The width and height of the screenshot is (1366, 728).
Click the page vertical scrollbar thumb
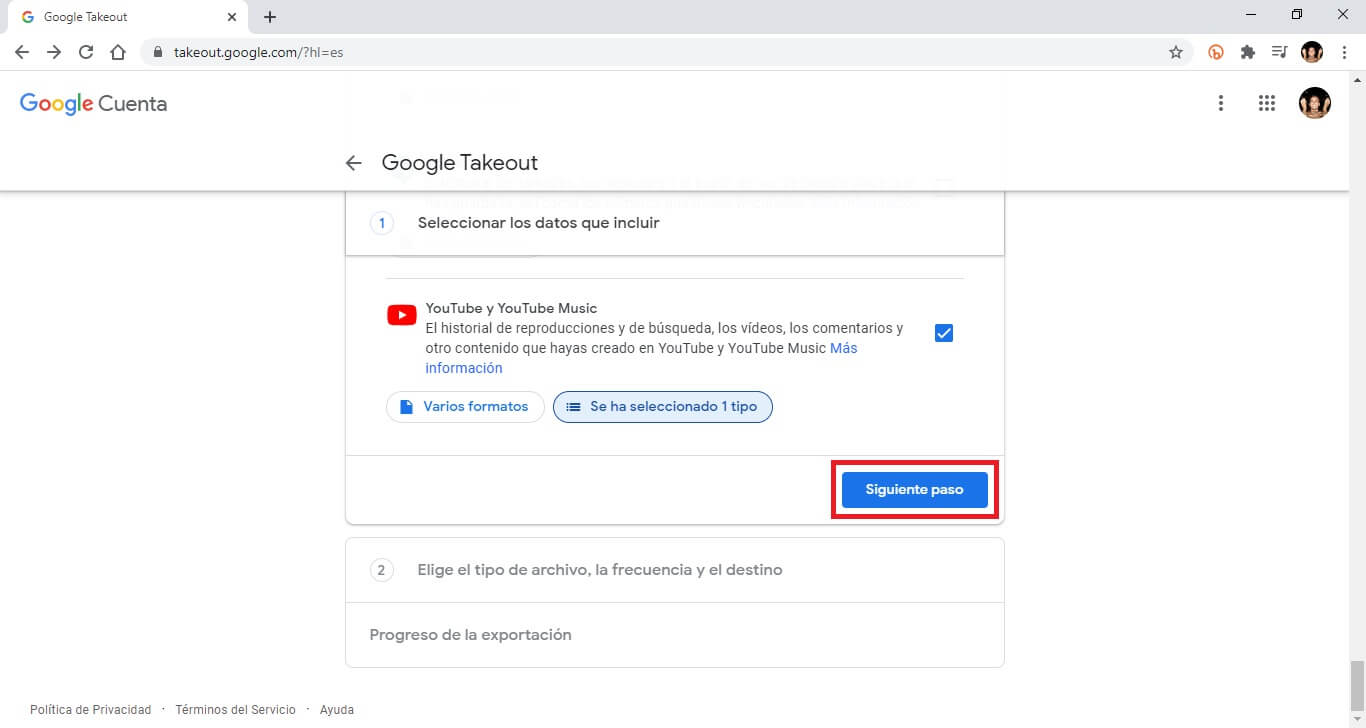(x=1357, y=685)
